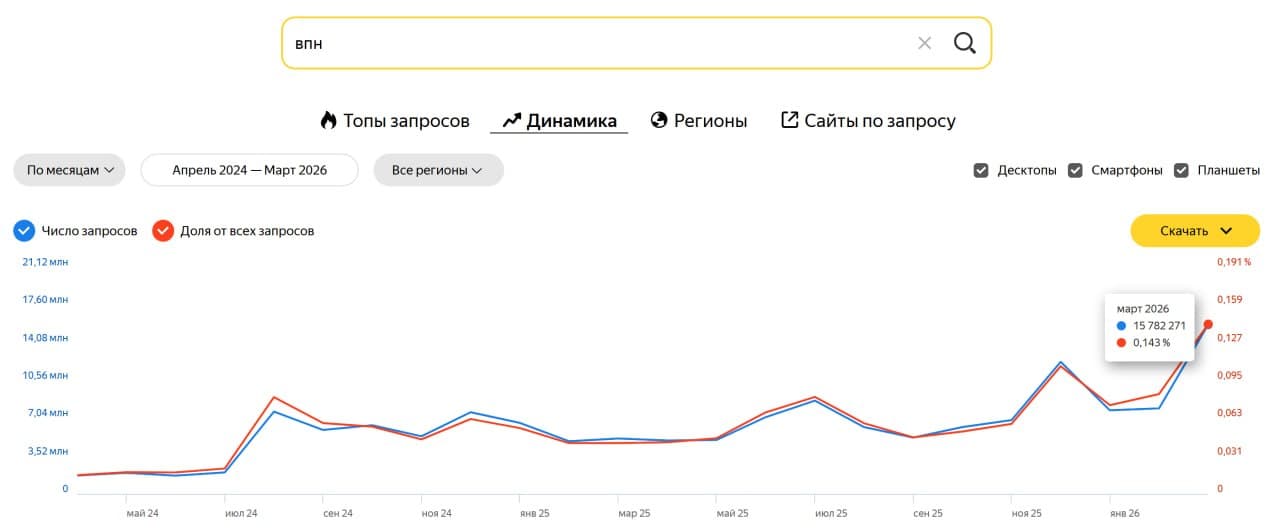Toggle red Доля от всех запросов series
The width and height of the screenshot is (1280, 530).
163,231
